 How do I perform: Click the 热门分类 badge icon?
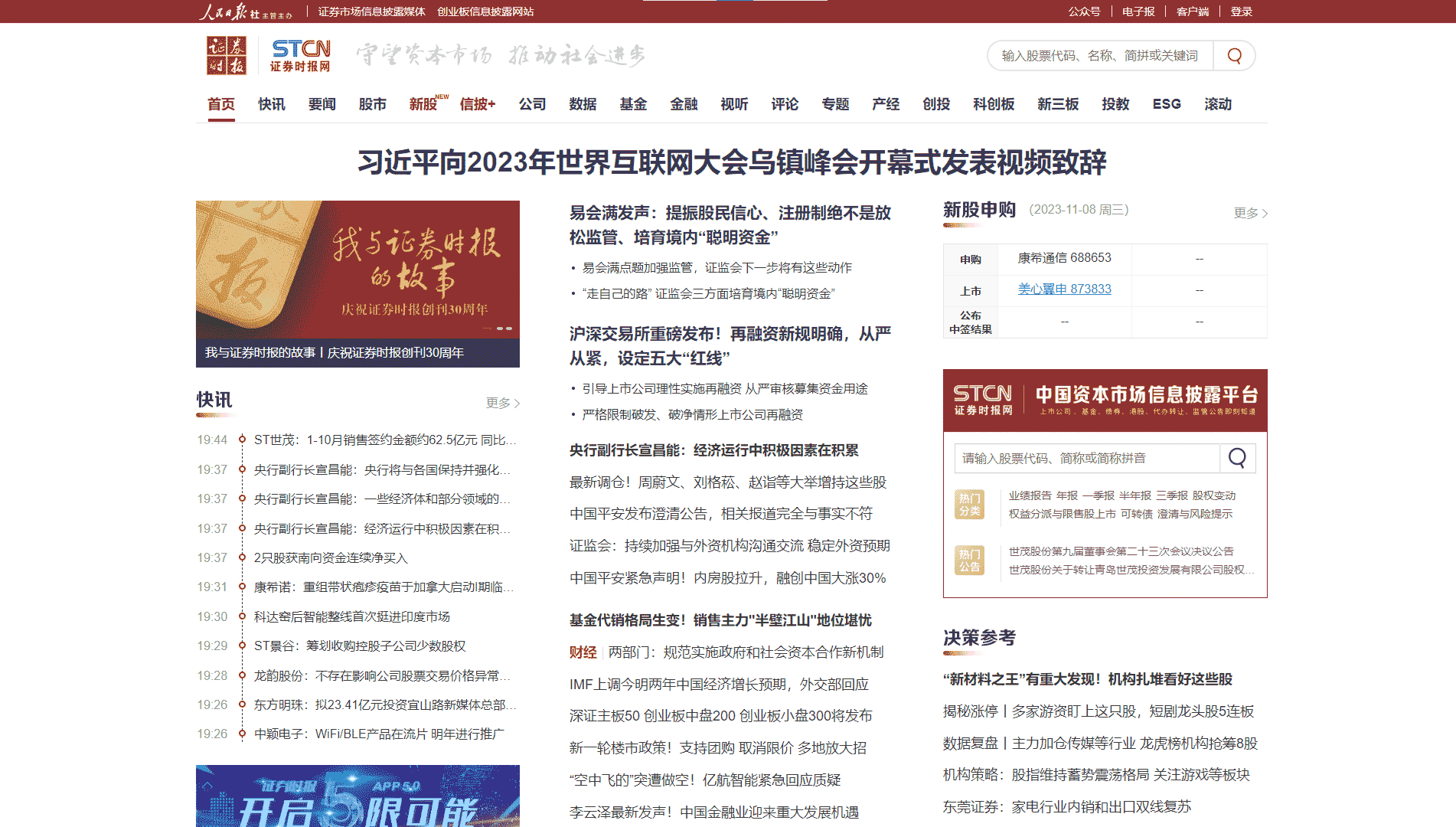(969, 505)
